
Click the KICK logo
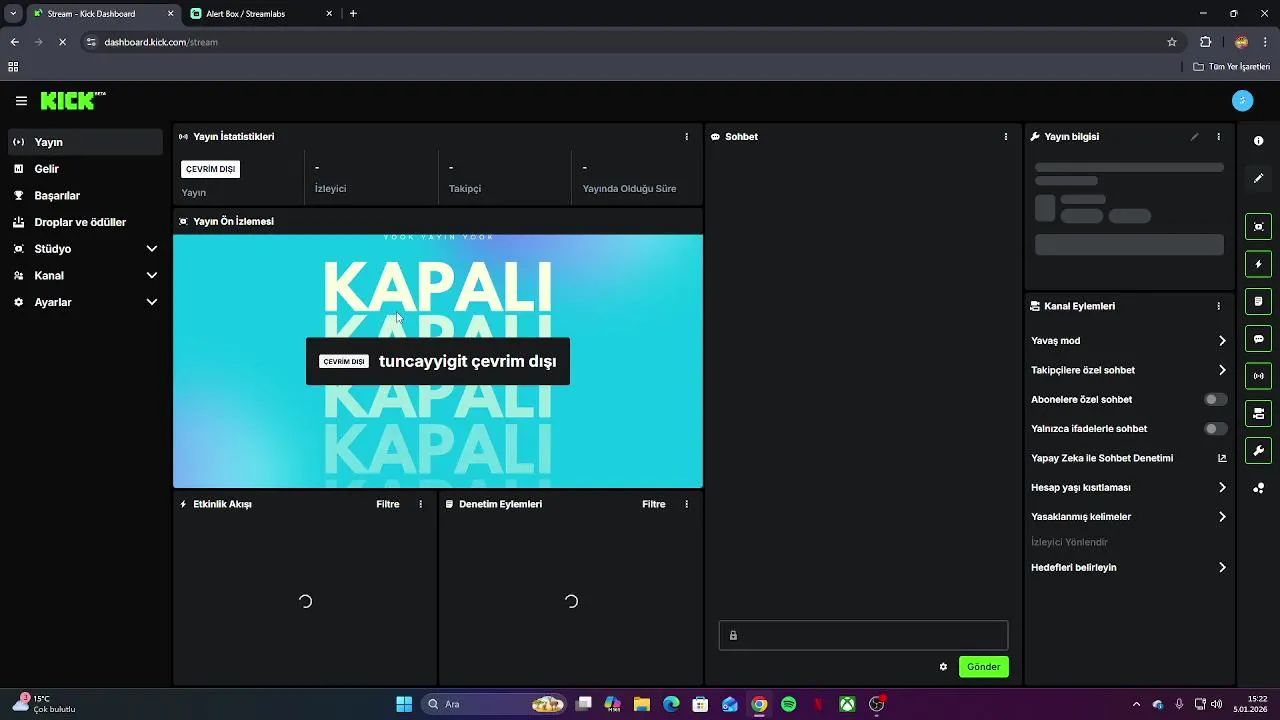pyautogui.click(x=72, y=101)
